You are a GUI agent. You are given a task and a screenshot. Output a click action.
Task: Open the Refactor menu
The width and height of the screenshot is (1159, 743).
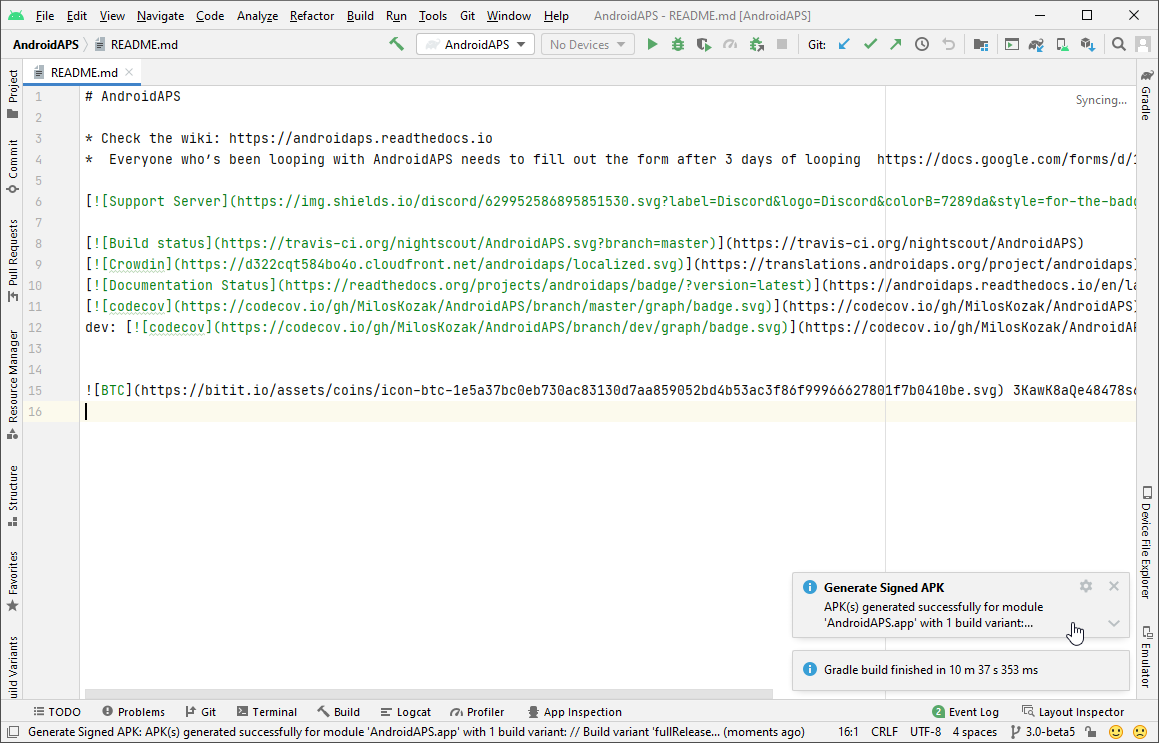[312, 16]
